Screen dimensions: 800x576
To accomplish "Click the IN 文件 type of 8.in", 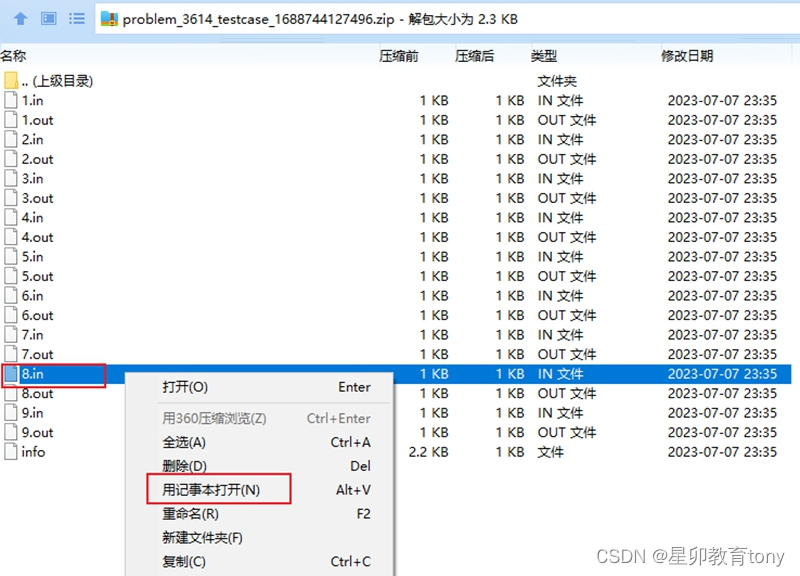I will pyautogui.click(x=560, y=373).
